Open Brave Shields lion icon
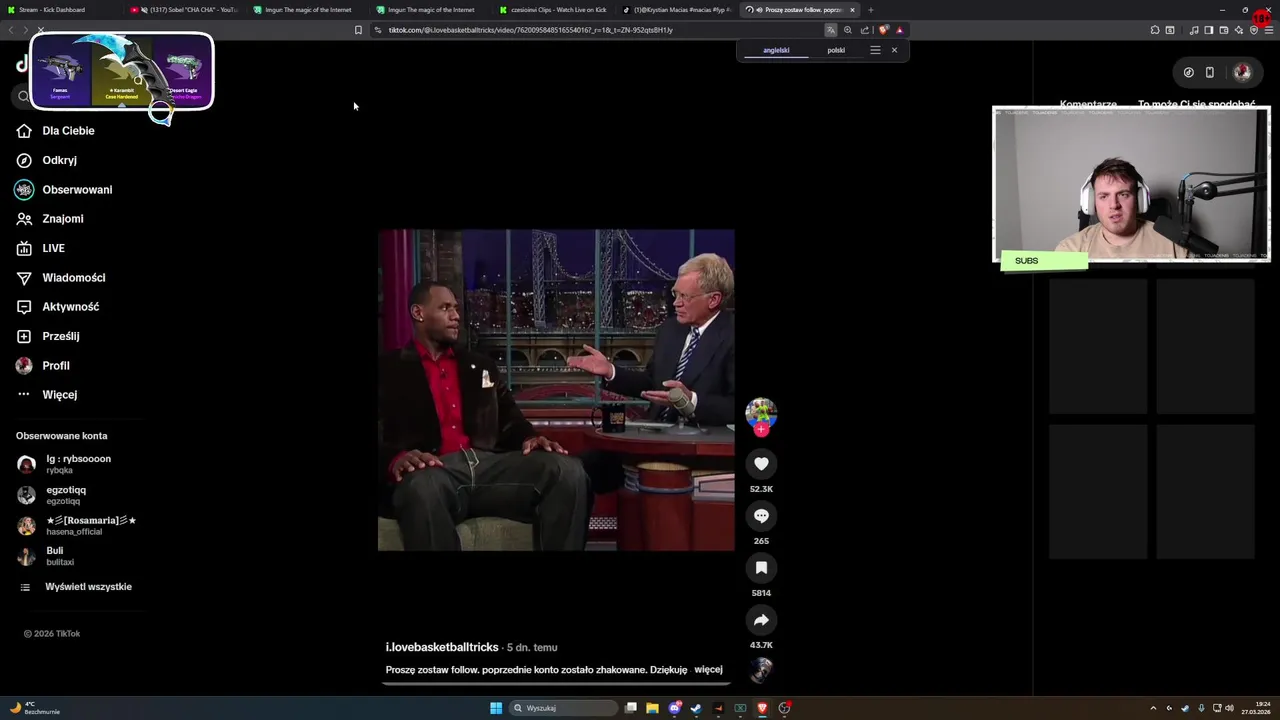This screenshot has height=720, width=1280. 883,30
